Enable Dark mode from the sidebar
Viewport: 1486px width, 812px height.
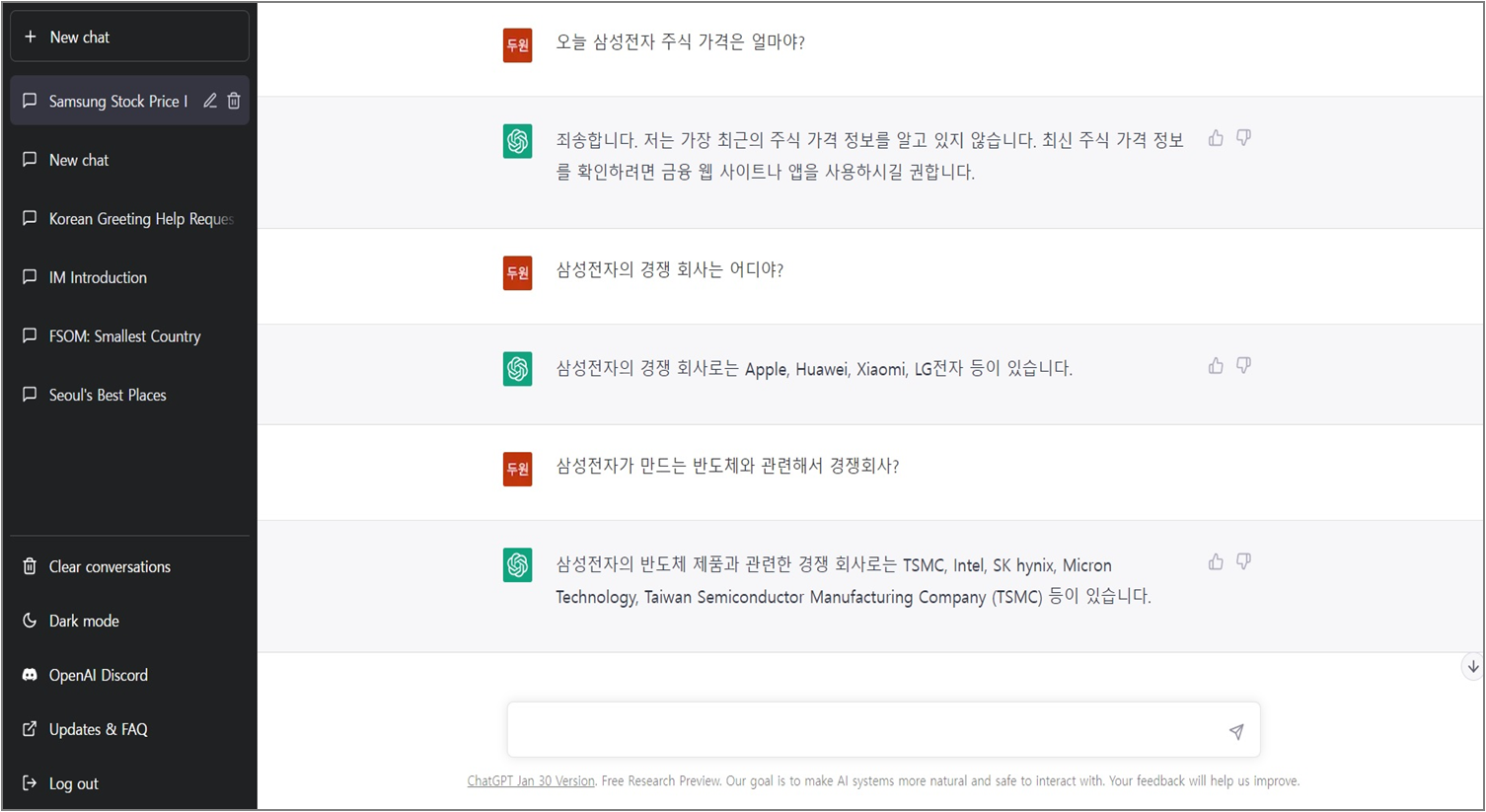coord(30,621)
